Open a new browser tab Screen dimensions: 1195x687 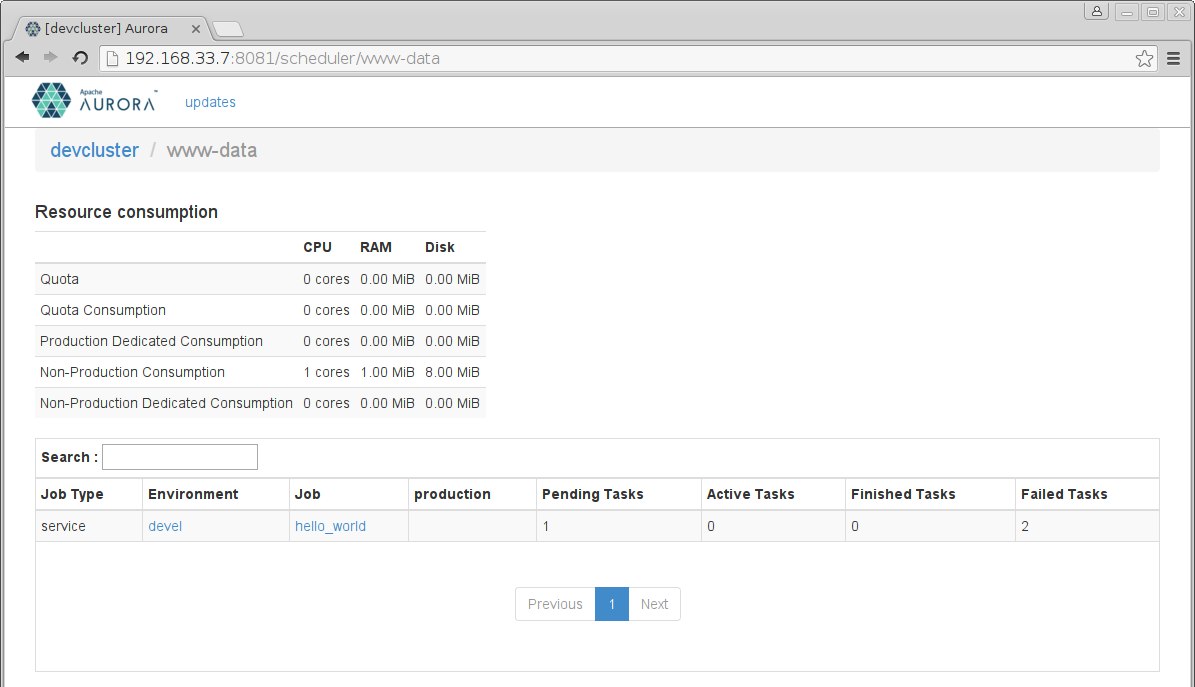coord(228,29)
